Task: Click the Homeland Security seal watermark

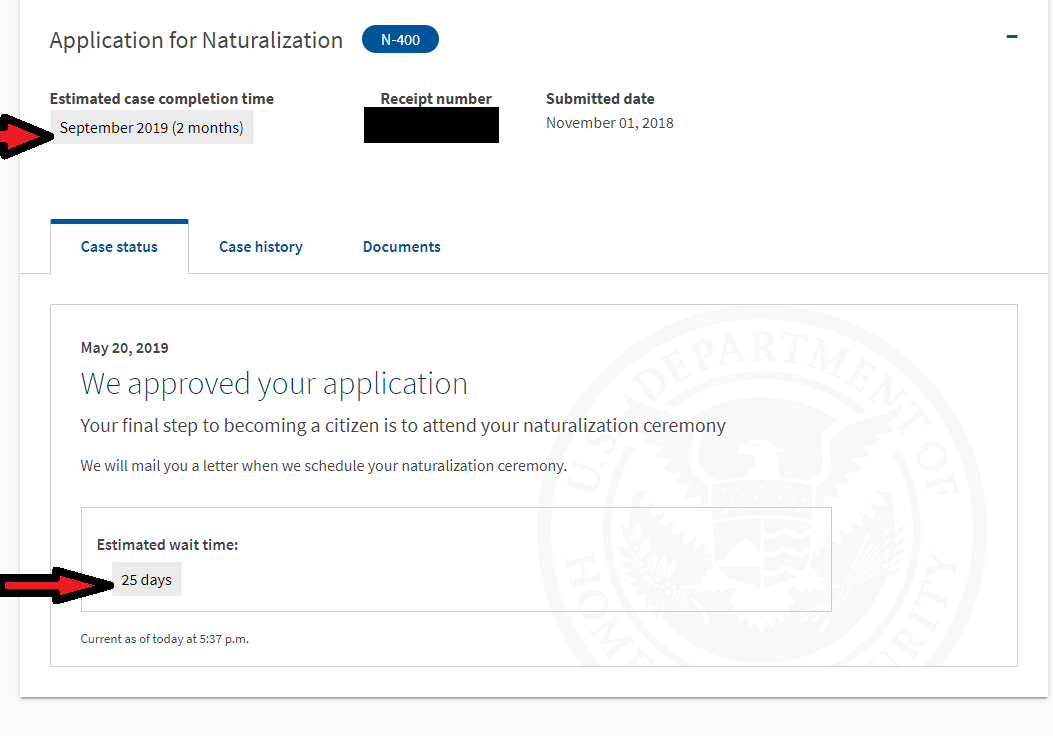Action: [x=762, y=488]
